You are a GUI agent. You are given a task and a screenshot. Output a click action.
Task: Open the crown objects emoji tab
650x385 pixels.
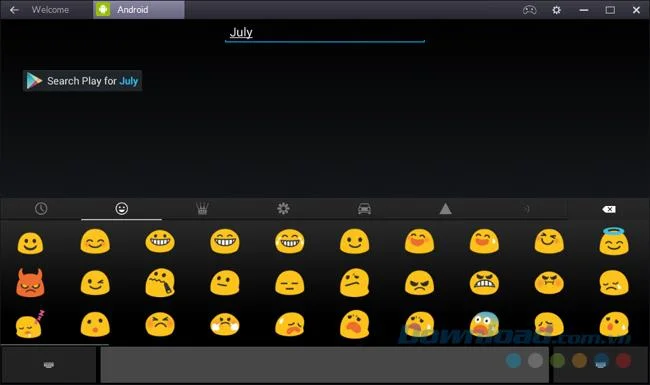202,208
